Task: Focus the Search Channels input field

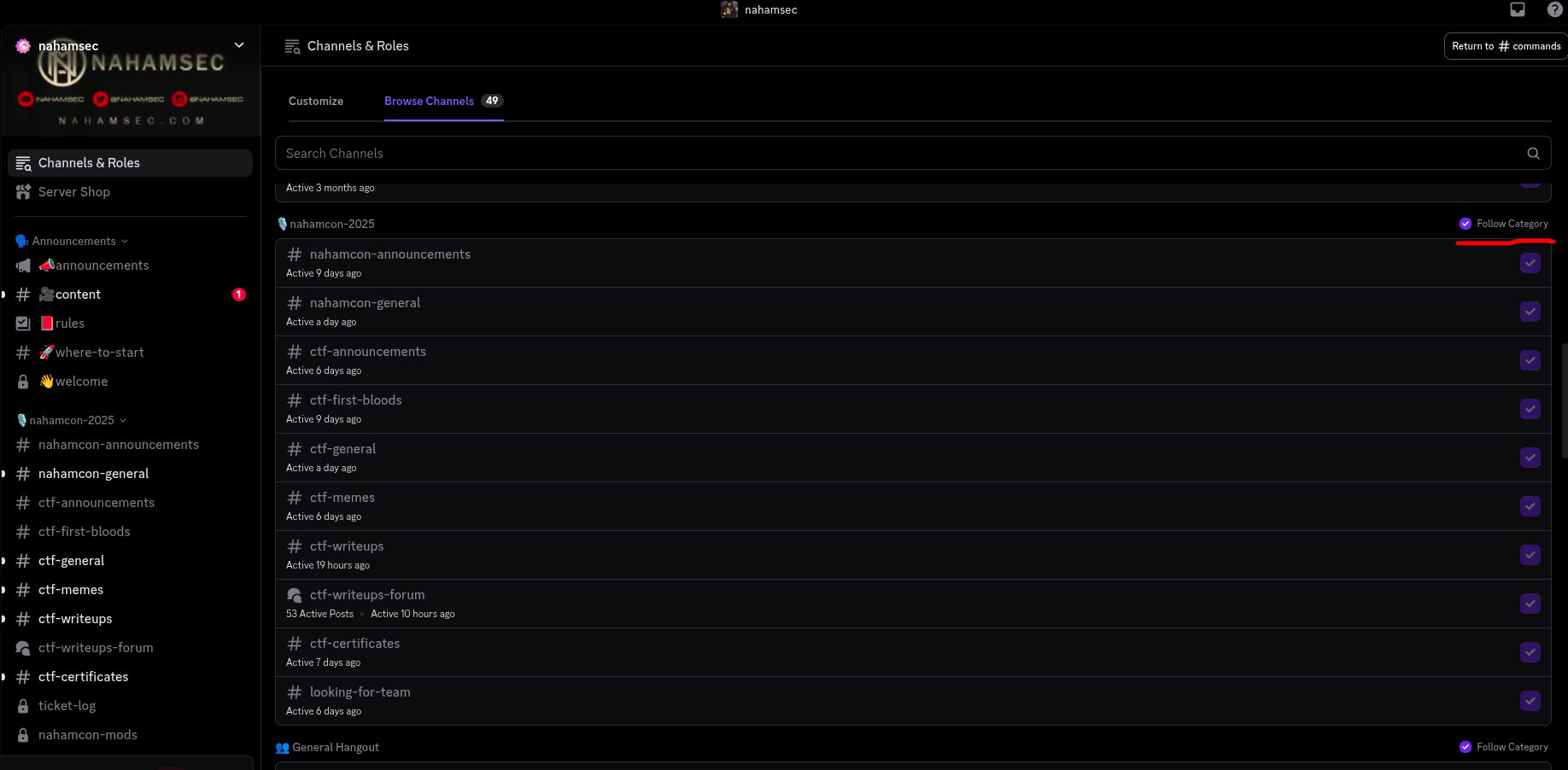Action: 897,154
